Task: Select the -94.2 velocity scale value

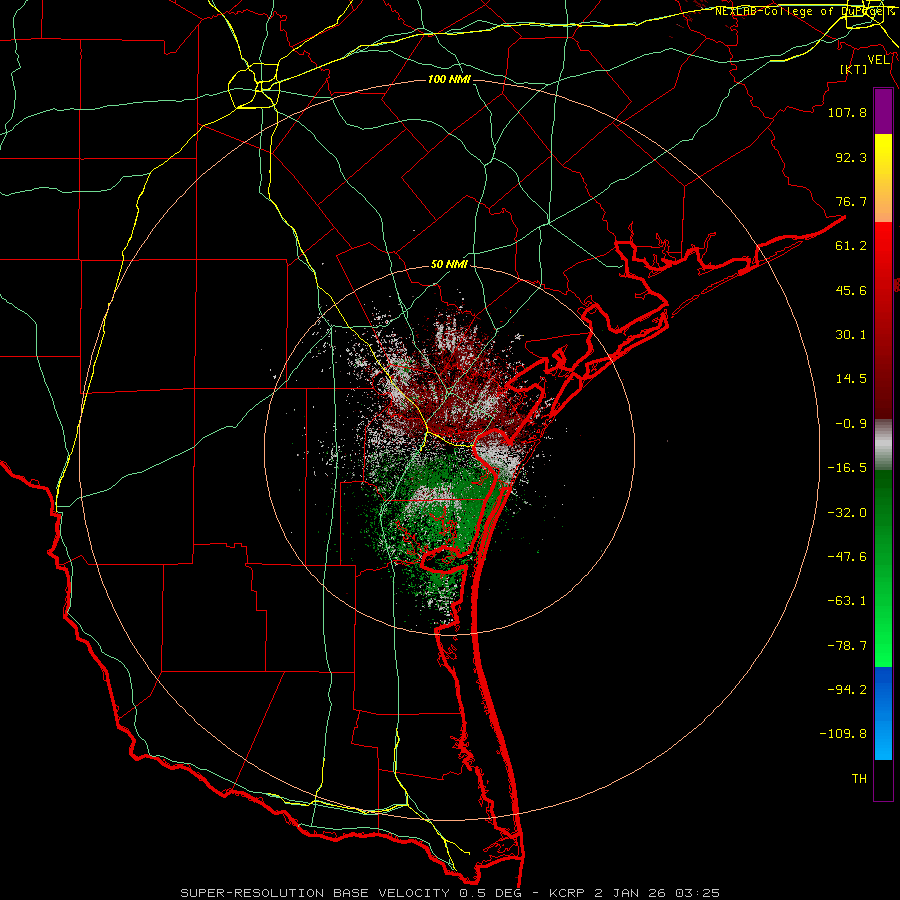Action: tap(847, 689)
